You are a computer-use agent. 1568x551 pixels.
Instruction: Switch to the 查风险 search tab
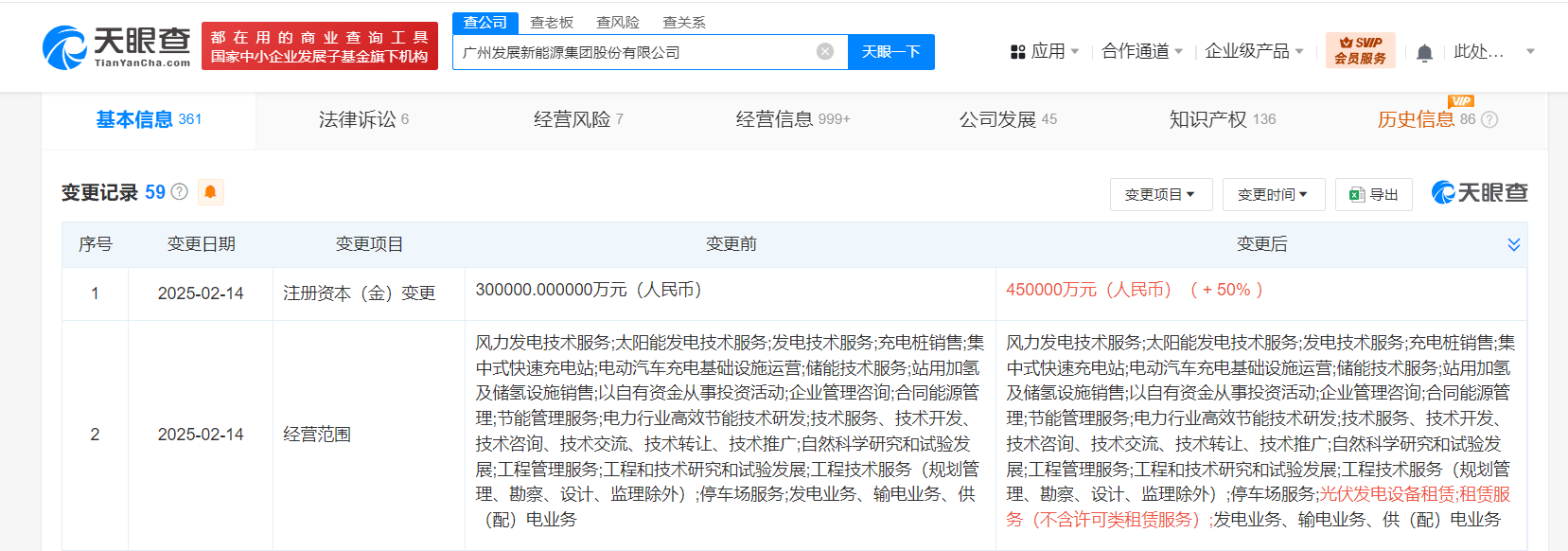pos(618,23)
